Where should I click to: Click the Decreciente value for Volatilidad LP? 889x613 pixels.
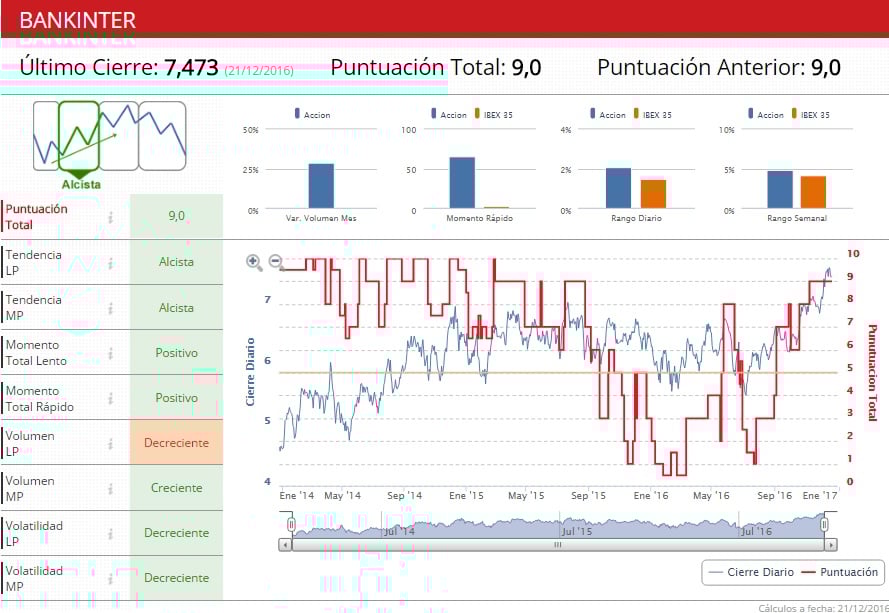[x=176, y=532]
